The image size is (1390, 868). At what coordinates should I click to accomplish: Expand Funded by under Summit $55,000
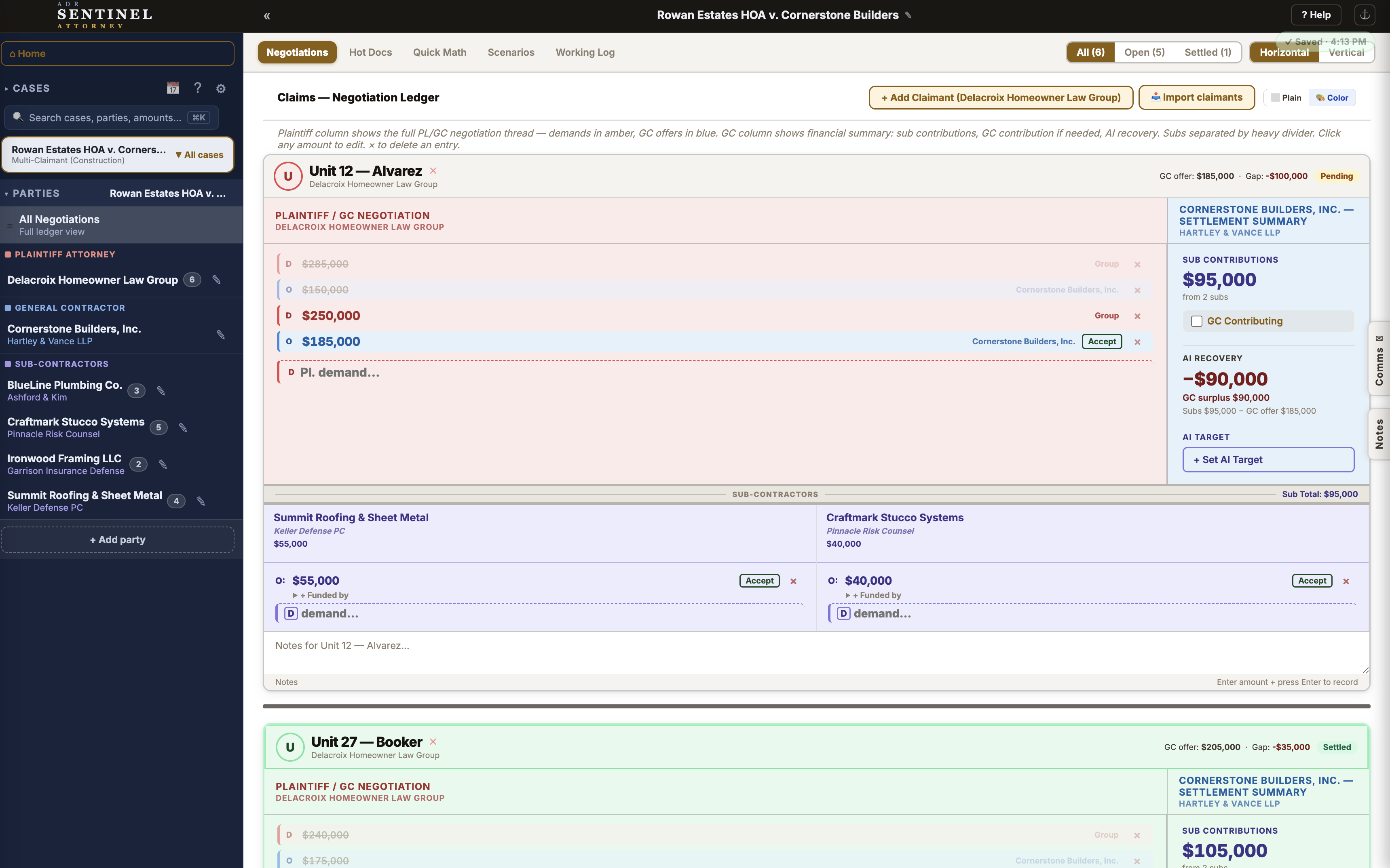click(321, 595)
